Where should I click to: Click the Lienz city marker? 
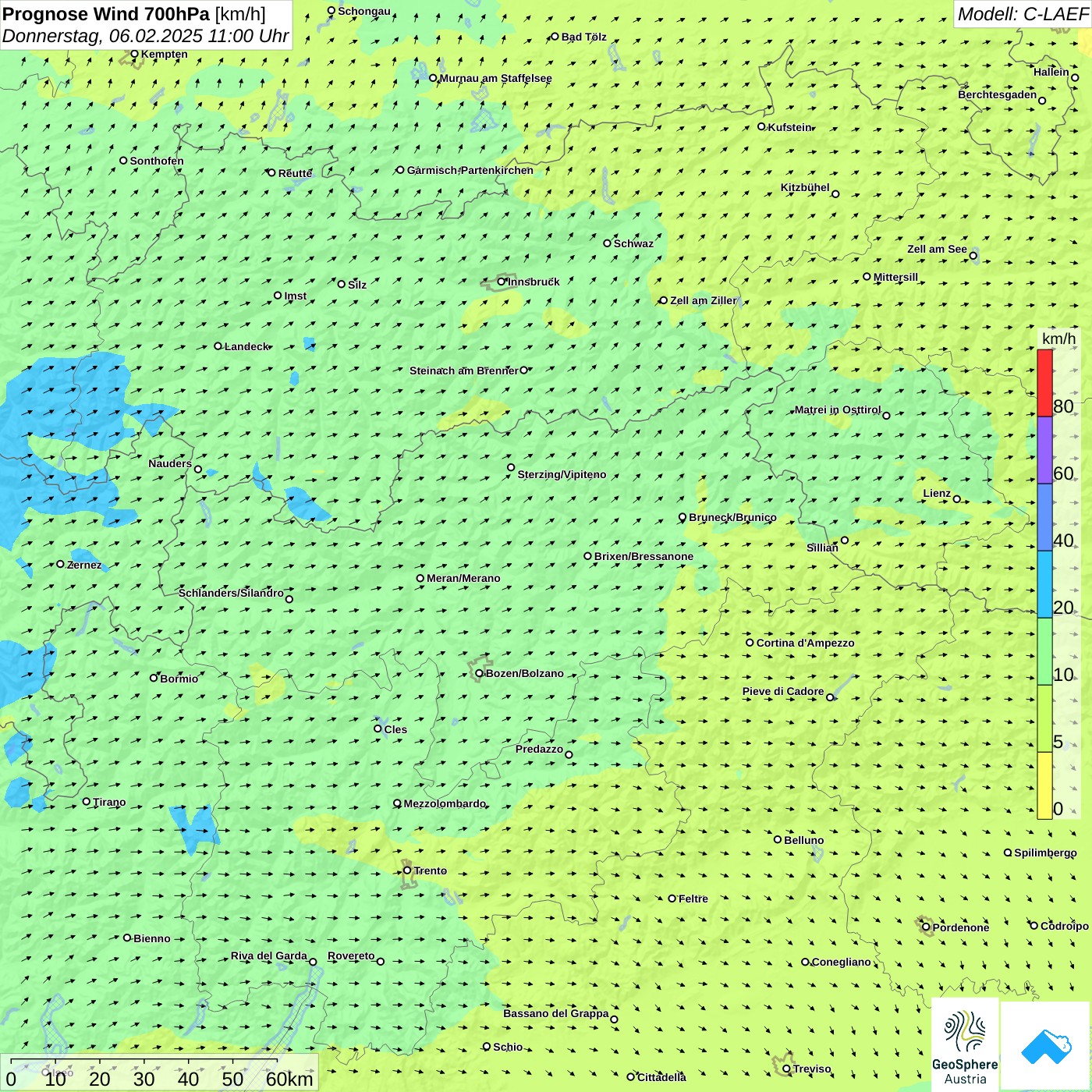pos(957,499)
